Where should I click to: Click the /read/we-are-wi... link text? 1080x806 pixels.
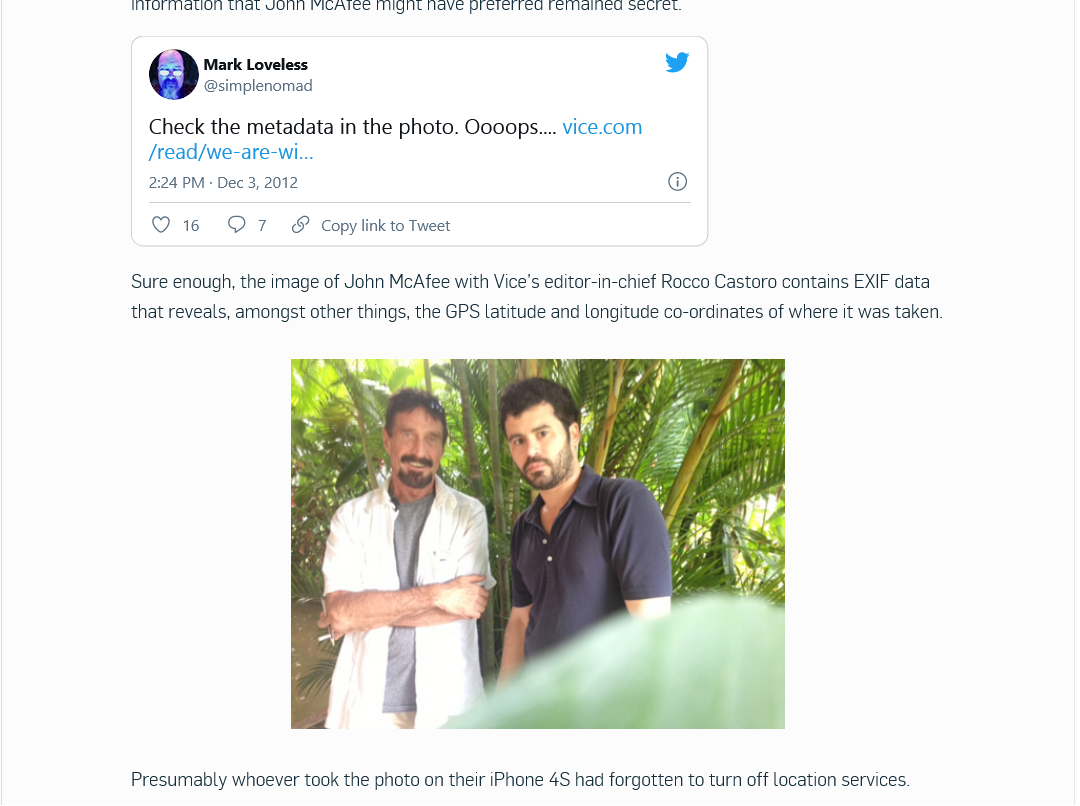point(231,152)
